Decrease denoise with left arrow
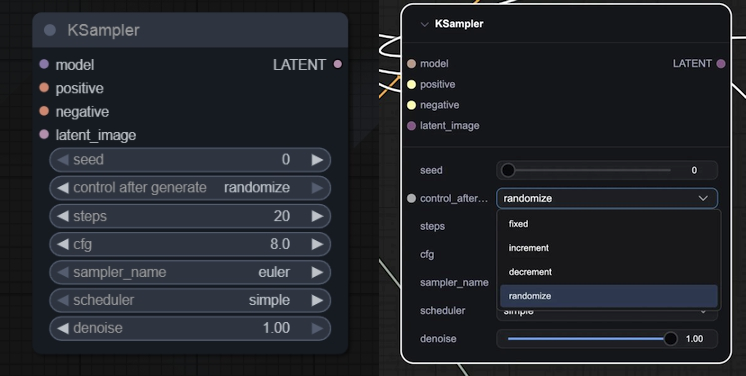The image size is (746, 376). pyautogui.click(x=63, y=328)
